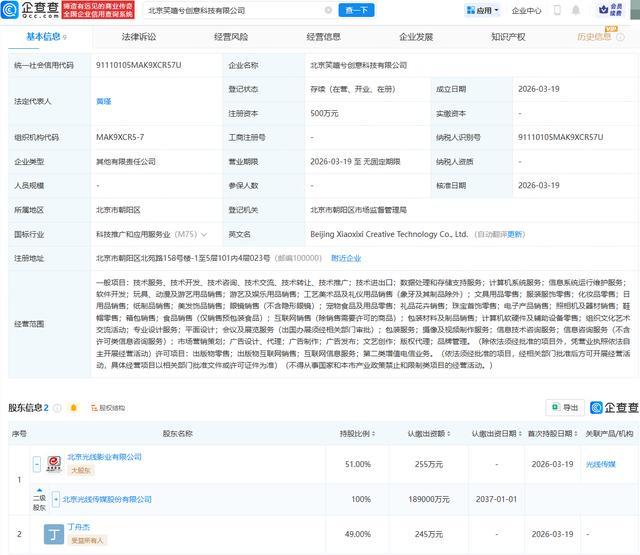Switch to the 法律诉讼 tab
This screenshot has height=555, width=640.
click(x=138, y=37)
